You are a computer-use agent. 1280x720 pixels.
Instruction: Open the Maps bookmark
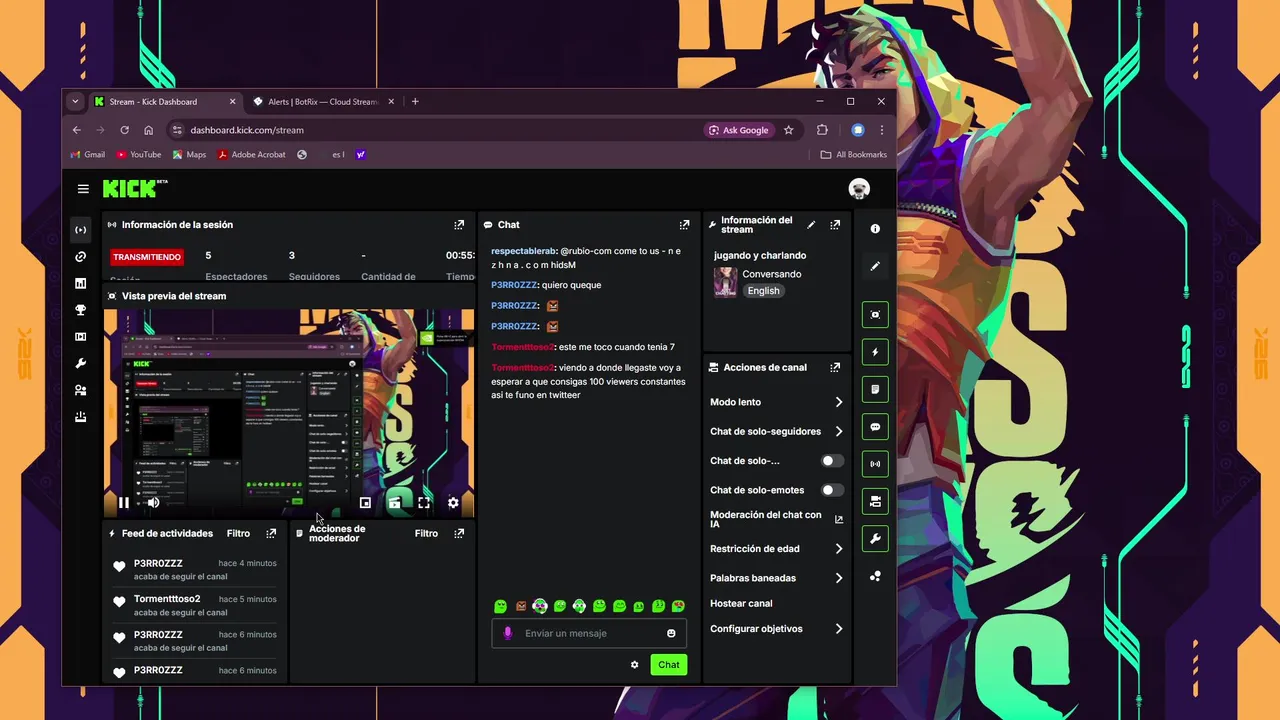pos(189,155)
